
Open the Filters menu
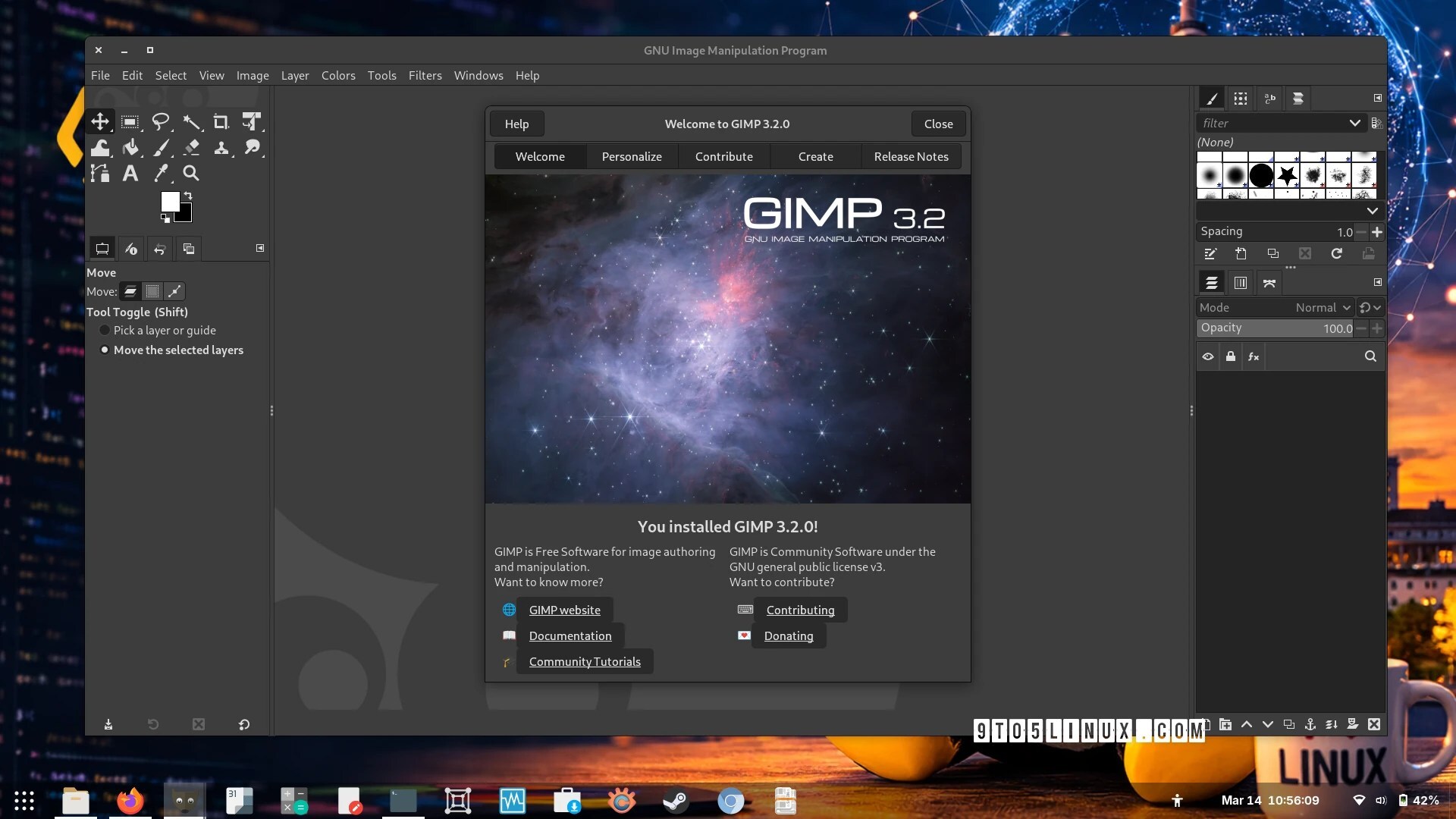point(425,75)
